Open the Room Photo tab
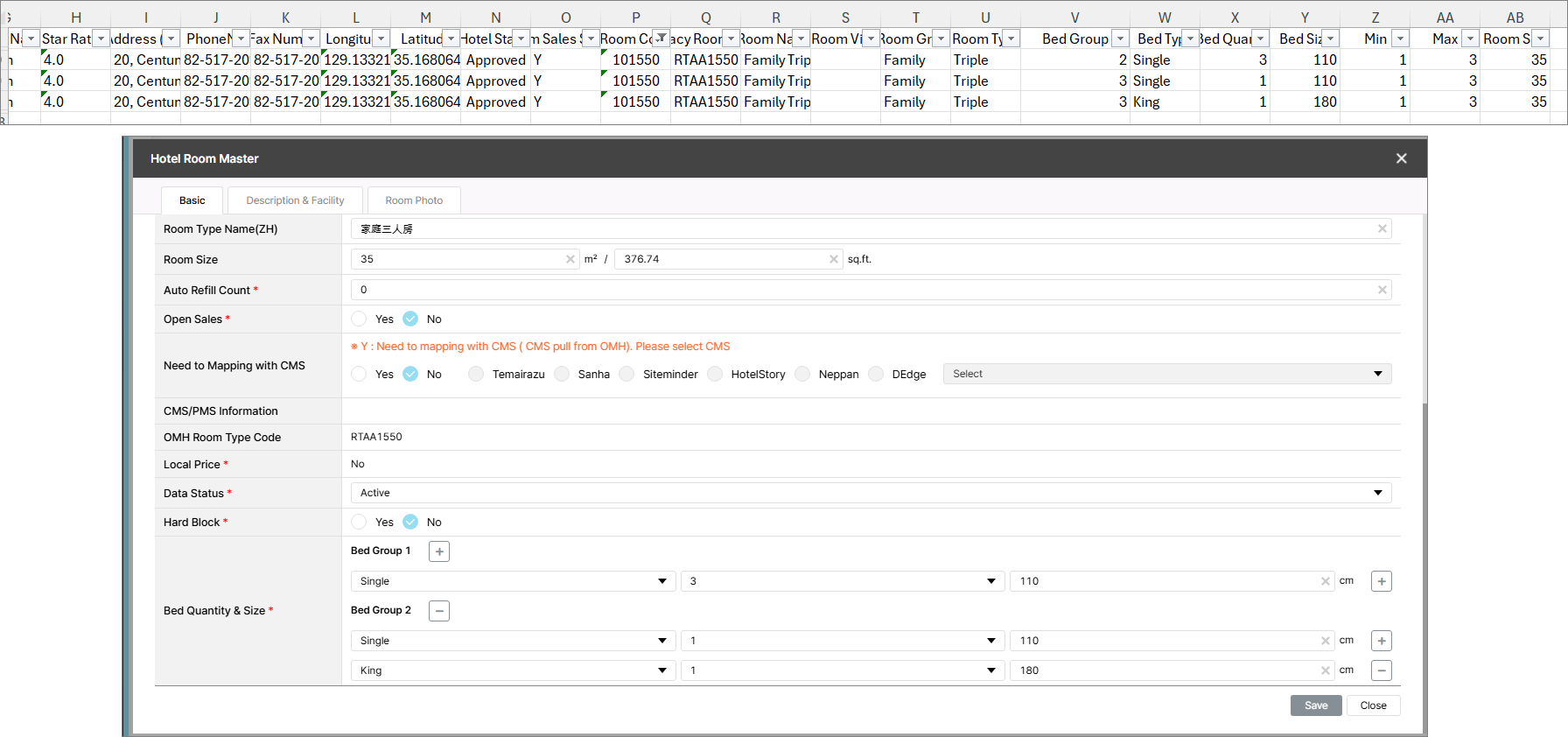Viewport: 1568px width, 737px height. (414, 200)
